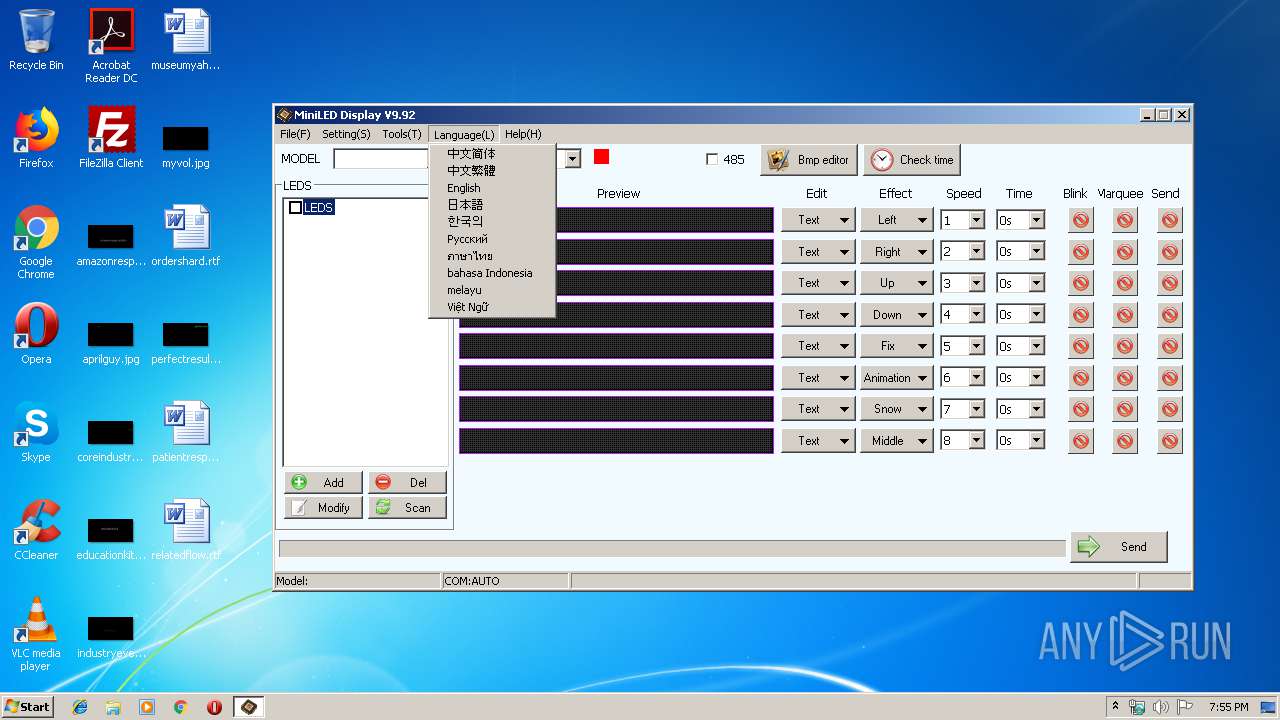The width and height of the screenshot is (1280, 720).
Task: Send the Up effect row message
Action: (1170, 283)
